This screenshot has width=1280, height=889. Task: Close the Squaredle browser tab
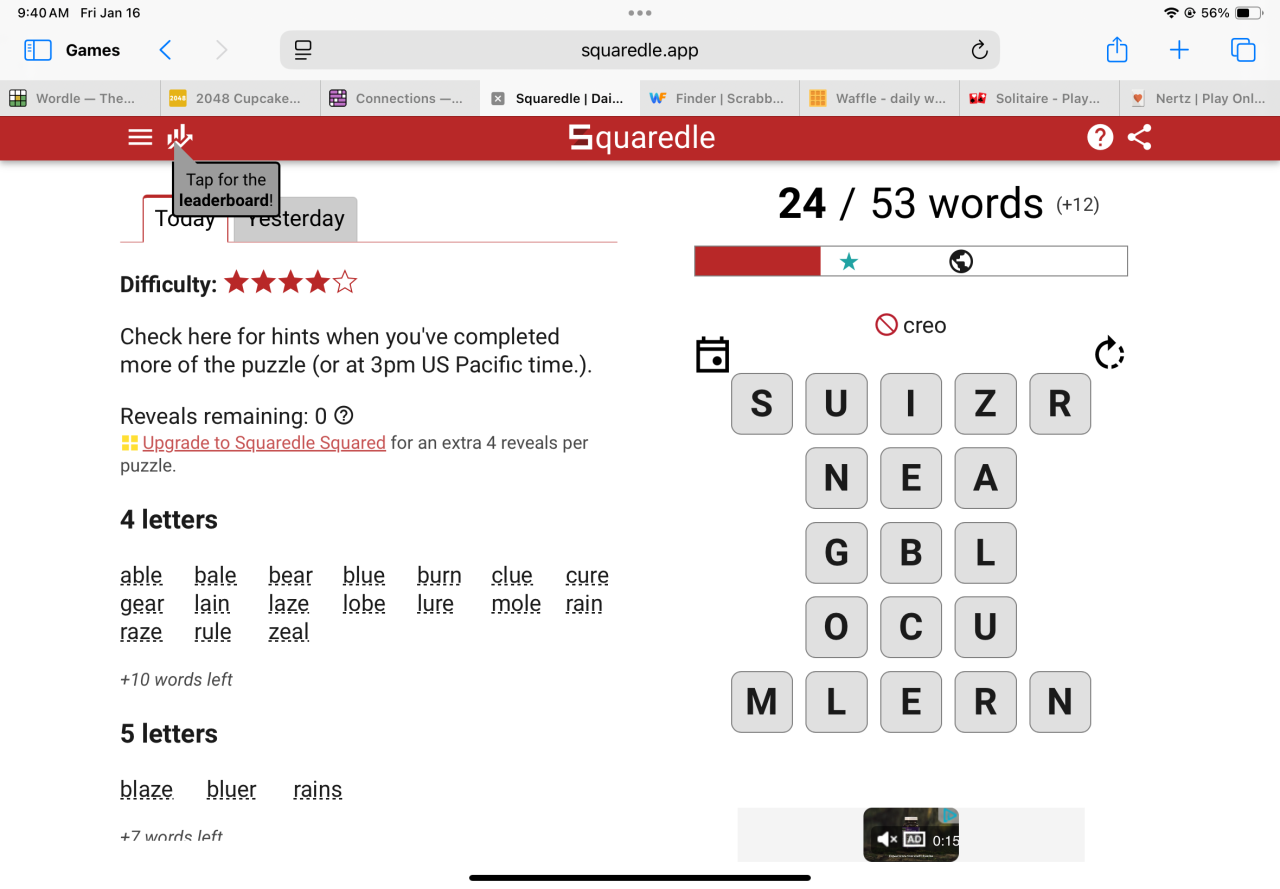coord(498,98)
